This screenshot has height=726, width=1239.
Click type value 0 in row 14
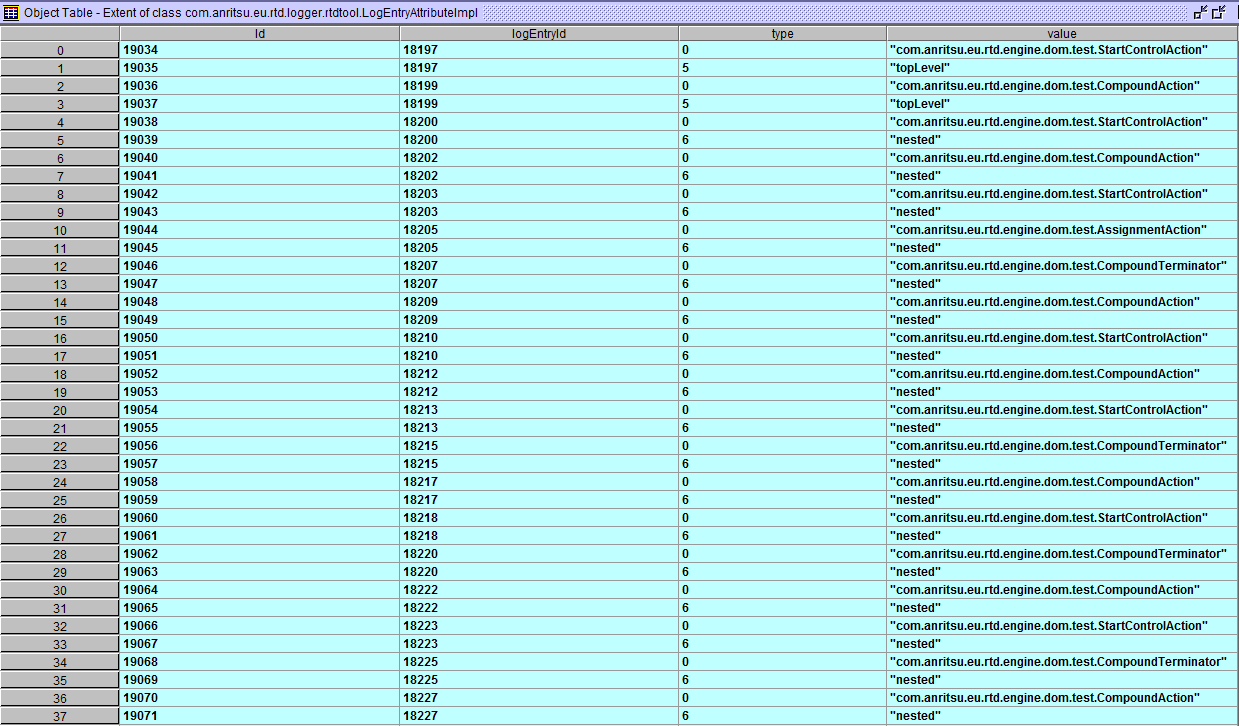click(783, 302)
